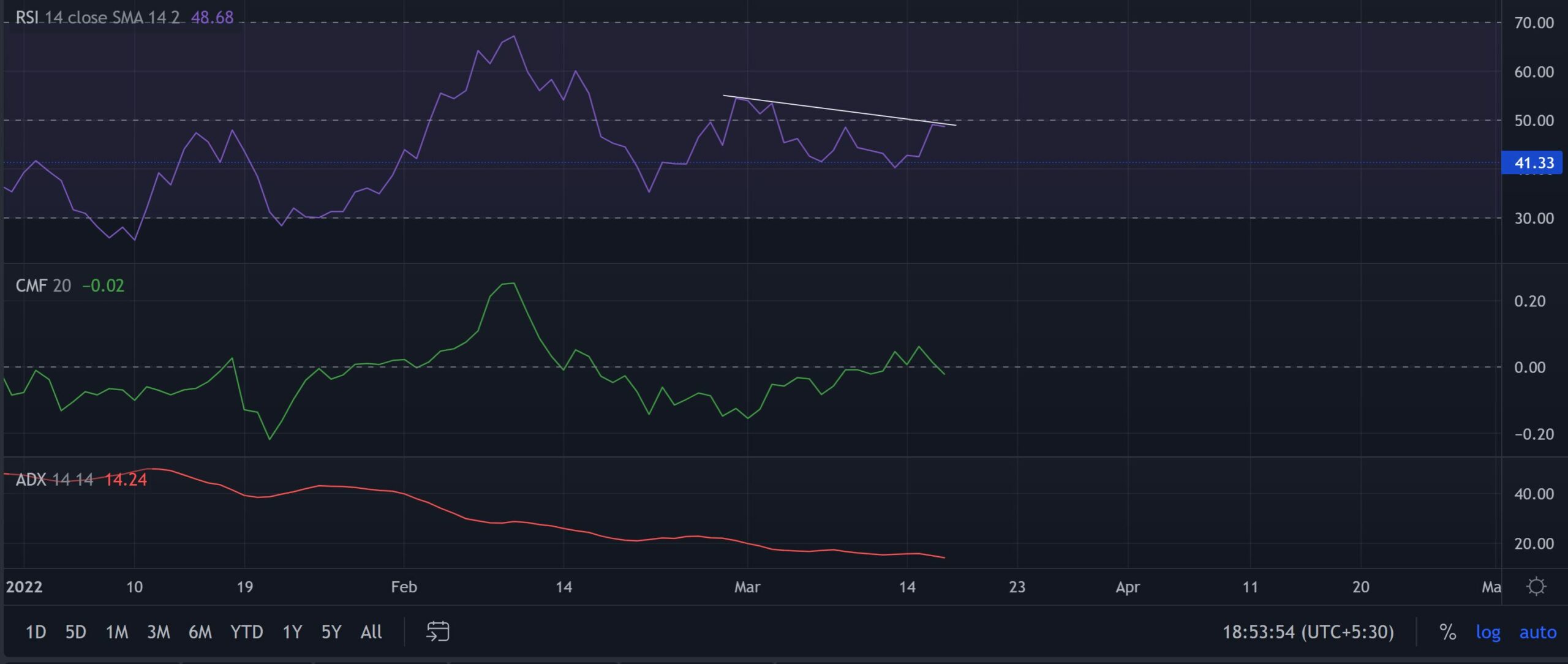
Task: Toggle auto scale mode
Action: [x=1537, y=632]
